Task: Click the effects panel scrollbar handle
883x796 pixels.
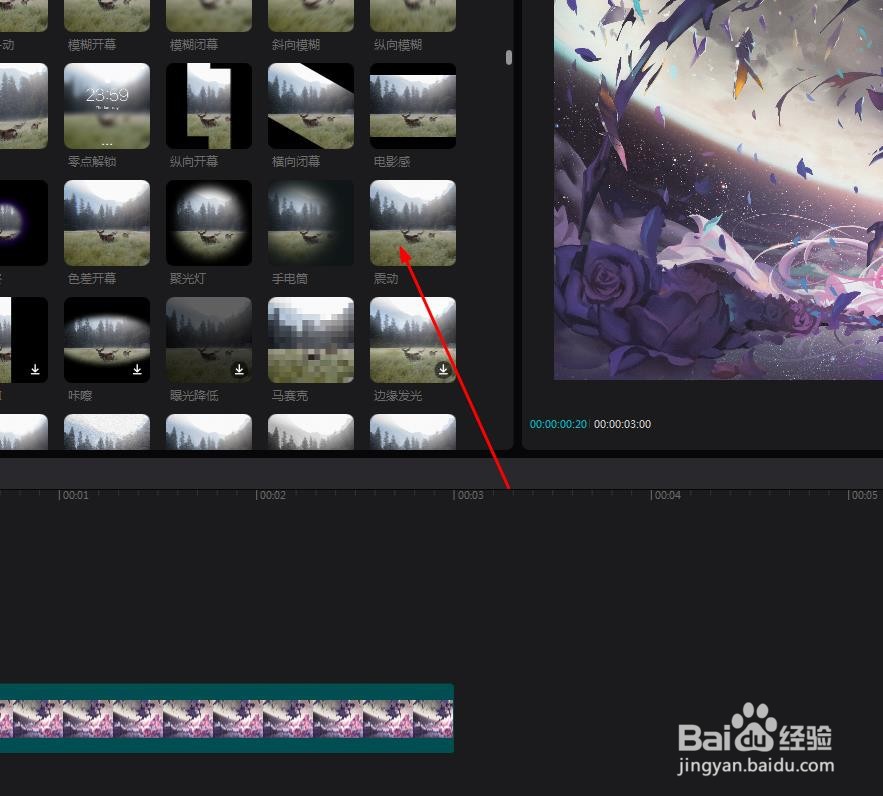Action: [x=509, y=57]
